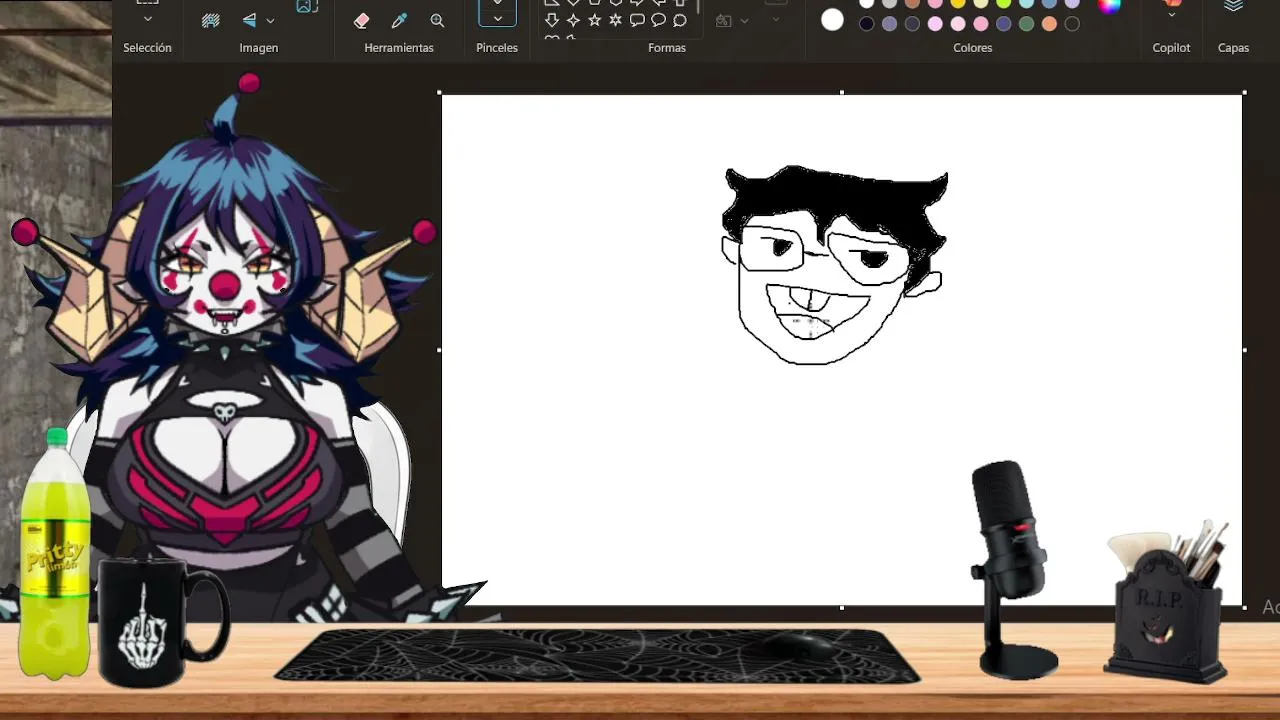This screenshot has width=1280, height=720.
Task: Choose the rose pink color swatch
Action: [x=981, y=24]
